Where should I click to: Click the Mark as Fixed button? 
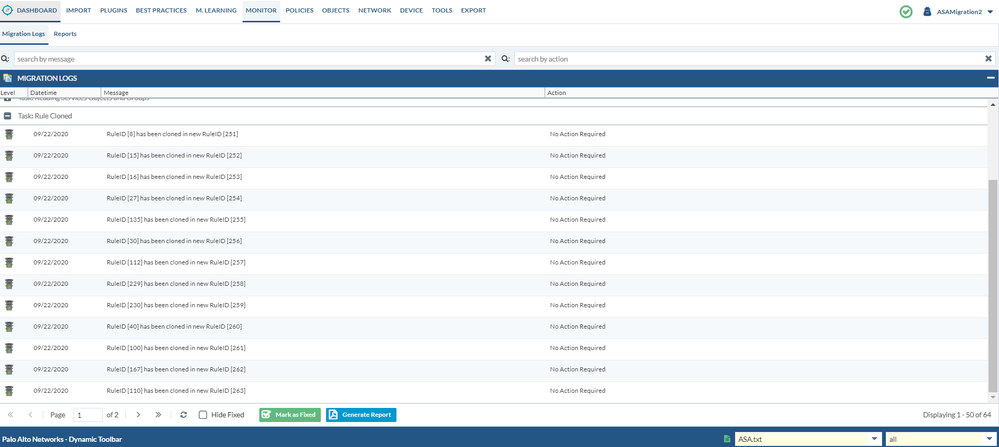[x=290, y=414]
